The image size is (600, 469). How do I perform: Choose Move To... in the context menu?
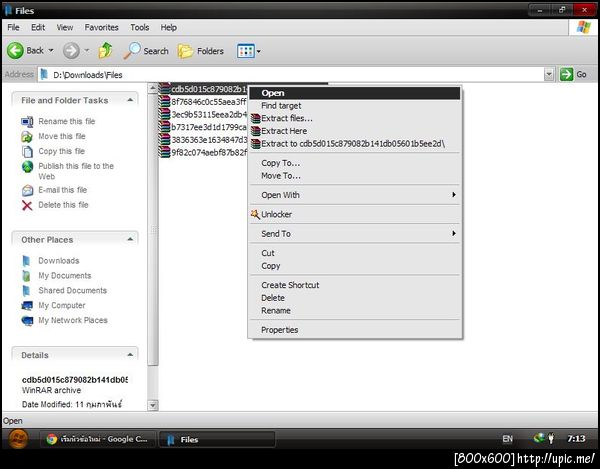[355, 176]
